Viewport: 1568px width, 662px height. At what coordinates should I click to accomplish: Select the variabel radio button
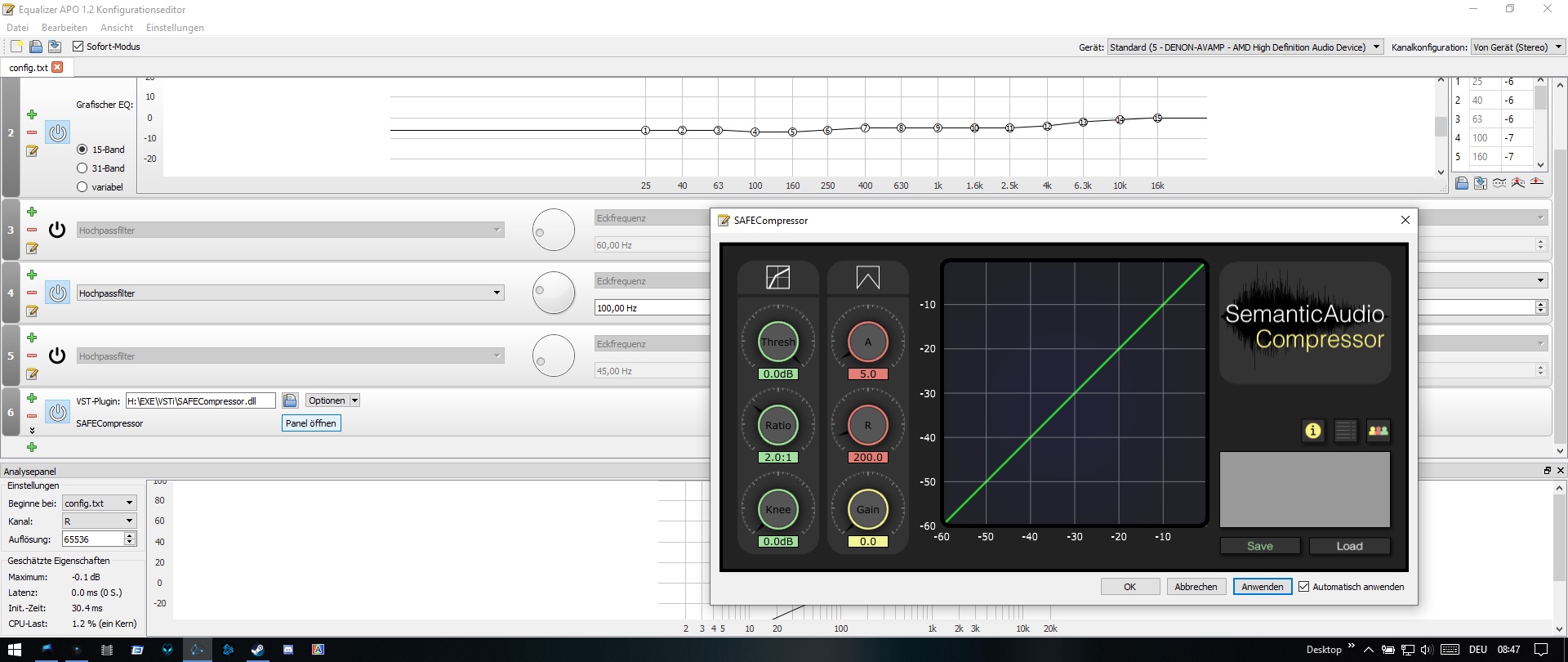(x=82, y=187)
